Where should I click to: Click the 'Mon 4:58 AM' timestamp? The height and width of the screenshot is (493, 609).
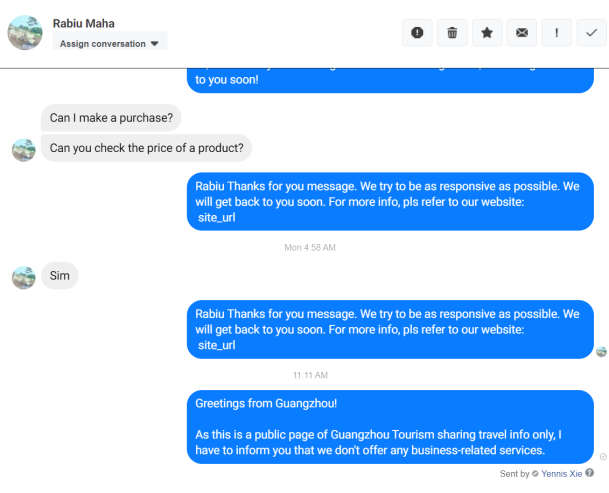[309, 247]
